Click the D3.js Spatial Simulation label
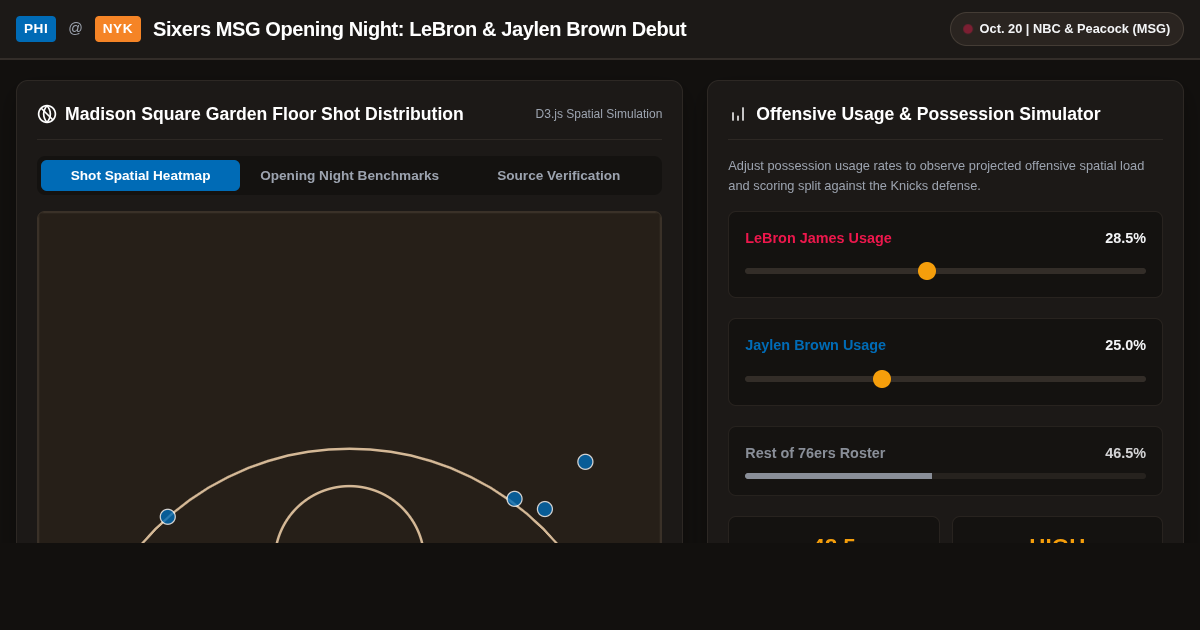 [599, 114]
